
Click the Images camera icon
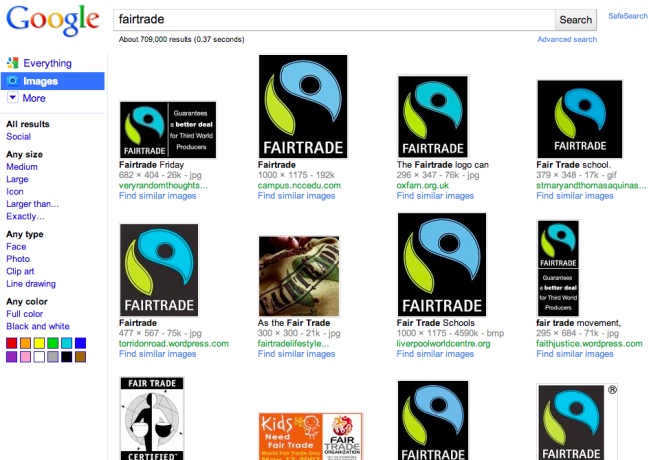coord(12,81)
